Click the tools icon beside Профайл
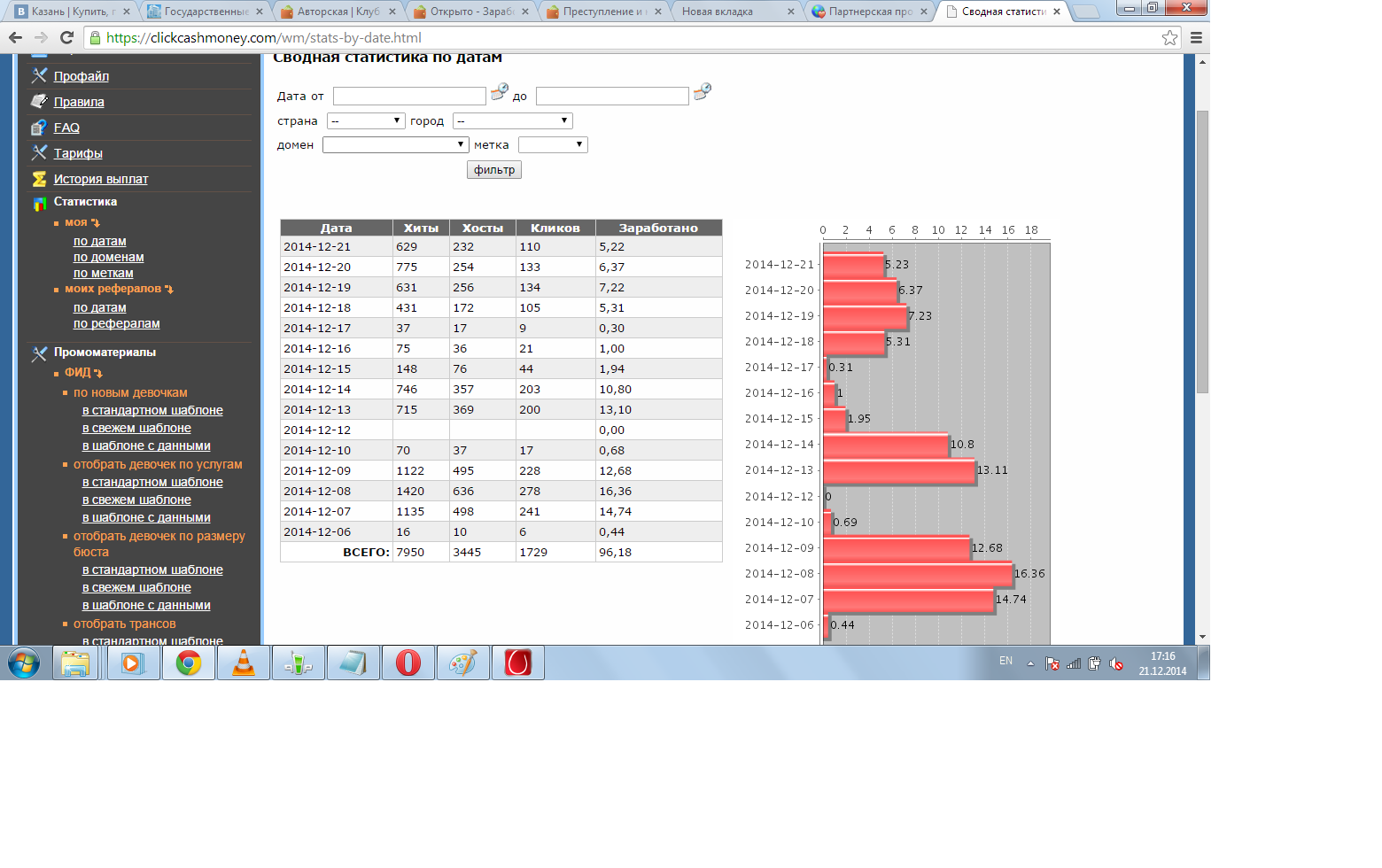 [x=39, y=75]
